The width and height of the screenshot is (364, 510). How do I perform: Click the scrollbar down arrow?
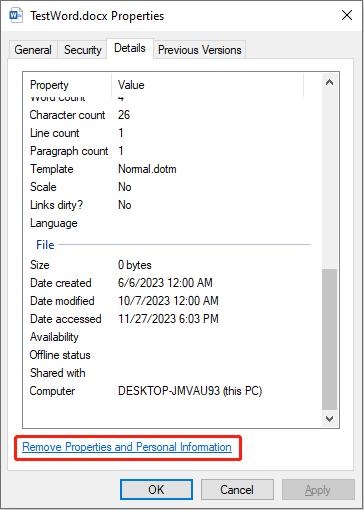[x=329, y=419]
